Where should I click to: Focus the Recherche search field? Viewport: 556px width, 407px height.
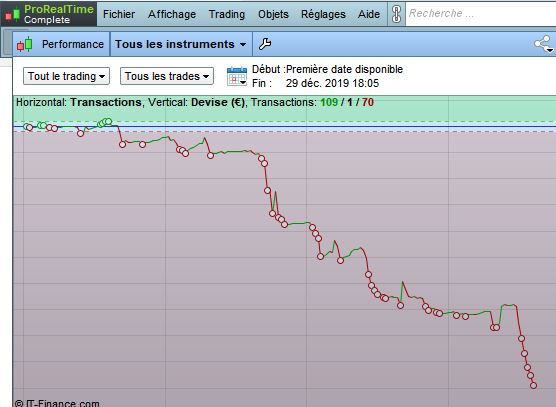(x=480, y=14)
